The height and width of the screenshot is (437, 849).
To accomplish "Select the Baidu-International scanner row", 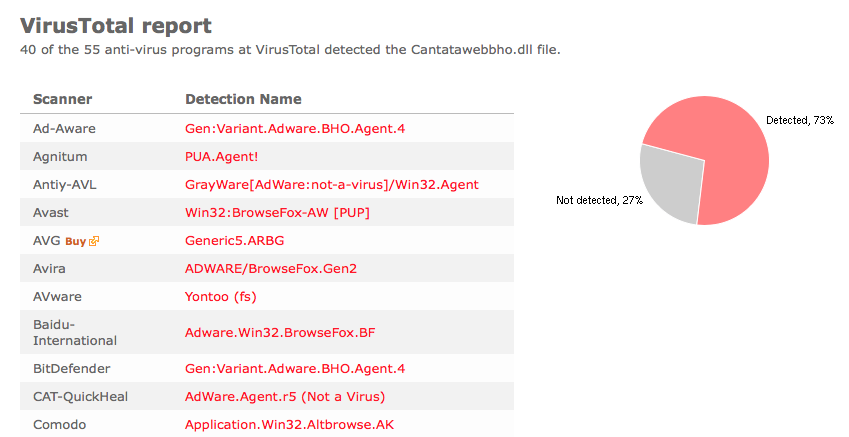I will coord(267,332).
